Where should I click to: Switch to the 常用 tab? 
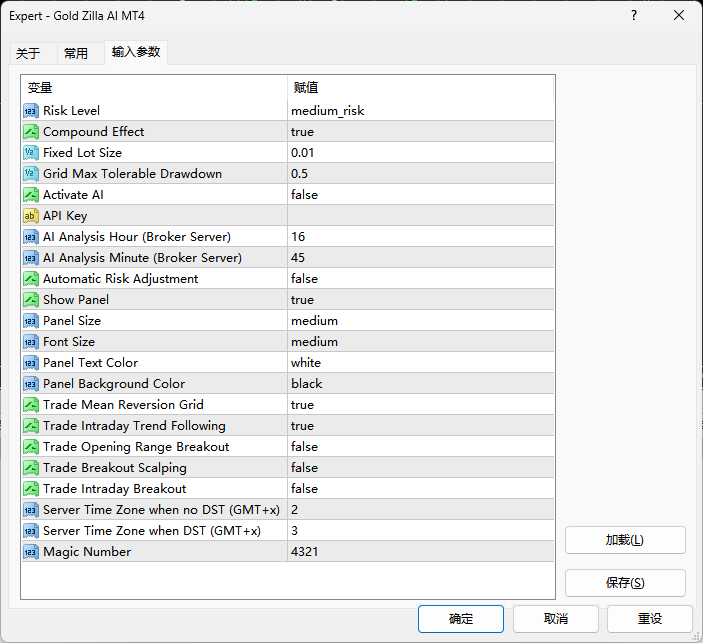(76, 54)
